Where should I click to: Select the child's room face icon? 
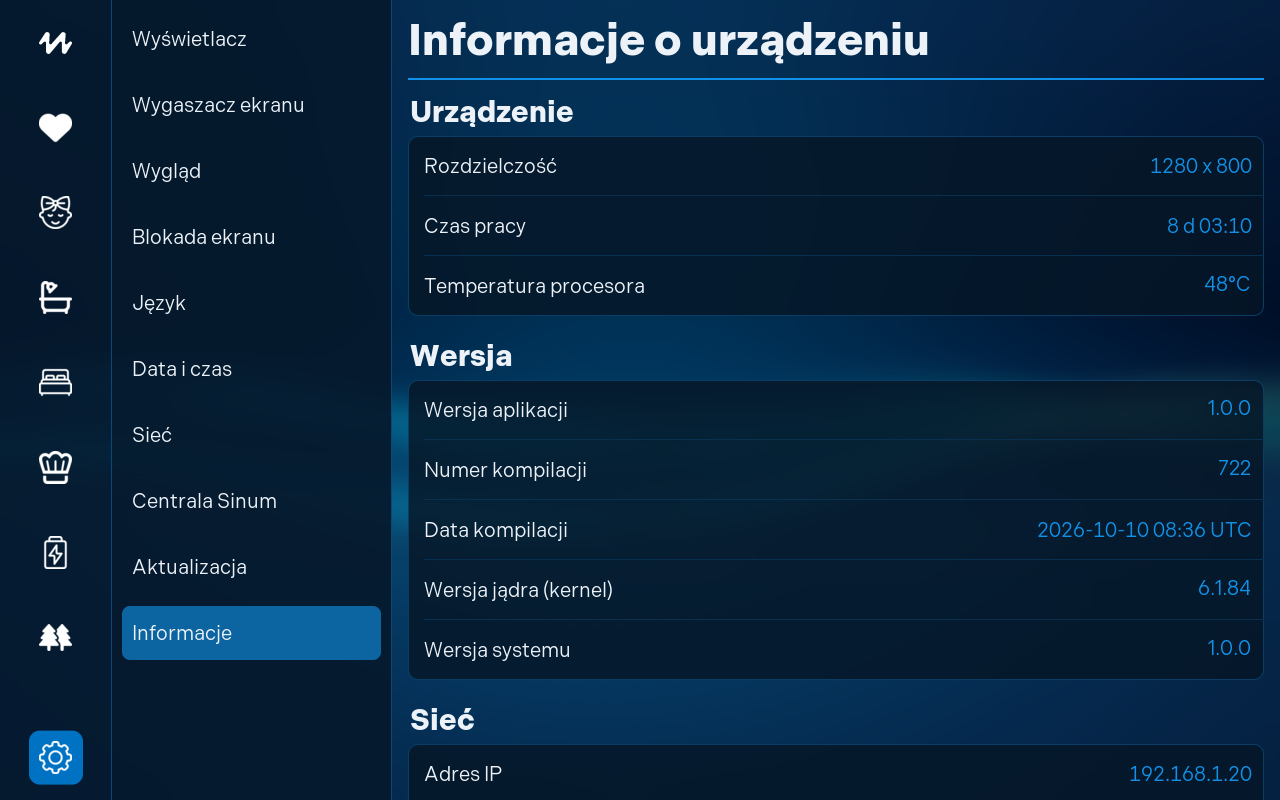click(x=55, y=212)
